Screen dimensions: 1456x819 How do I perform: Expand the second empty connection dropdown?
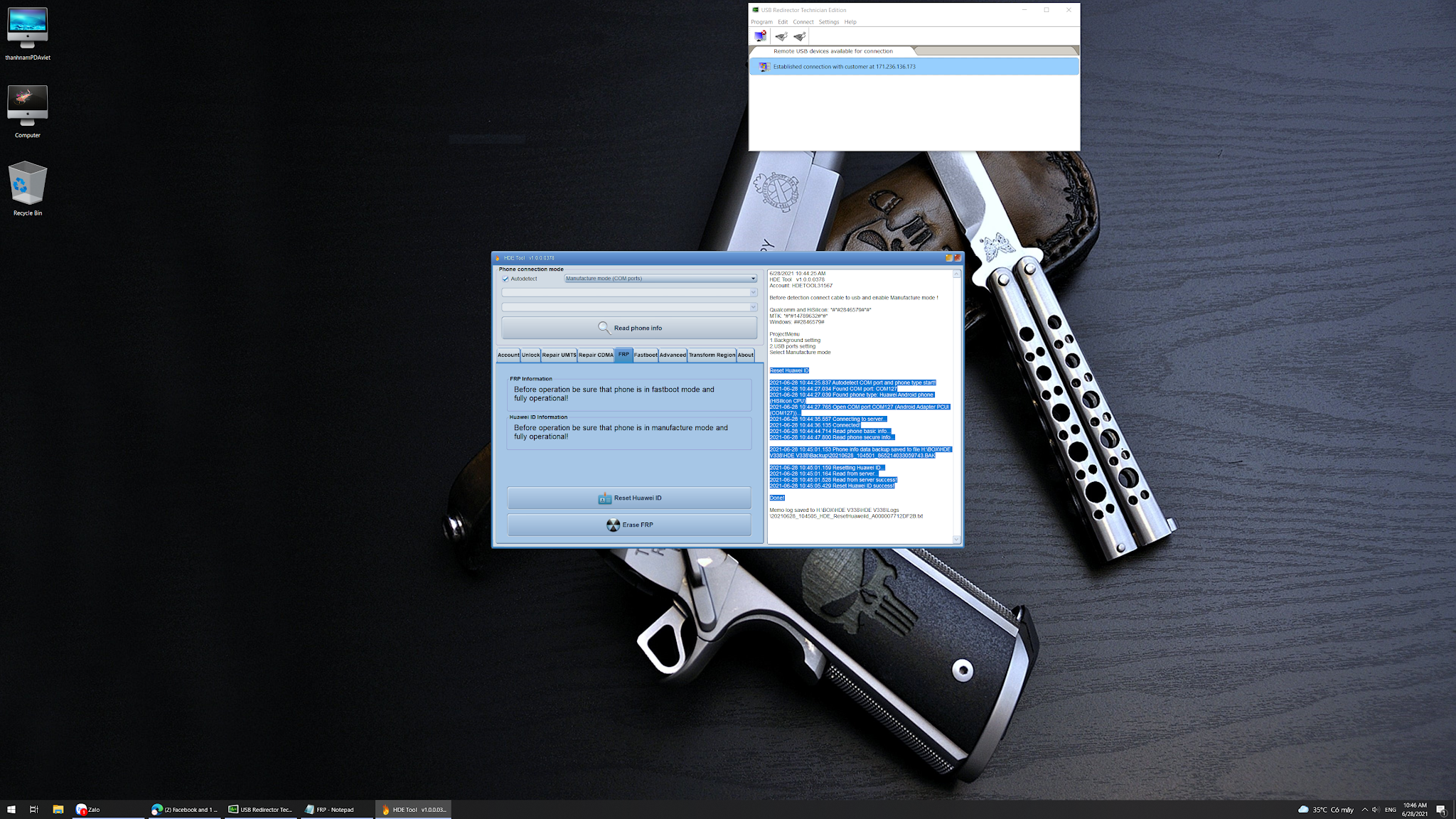(753, 292)
